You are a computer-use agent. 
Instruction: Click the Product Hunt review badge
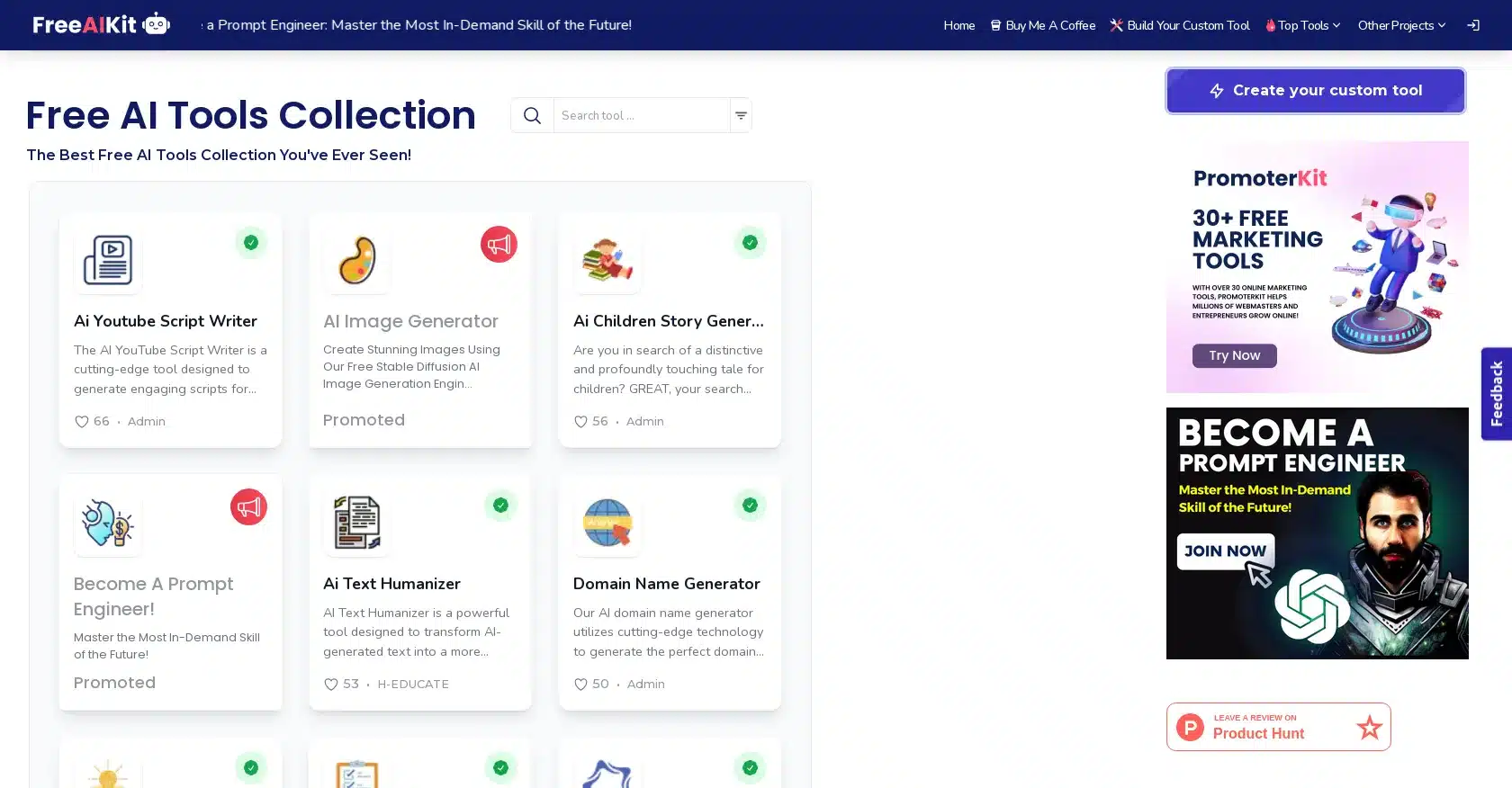tap(1278, 727)
